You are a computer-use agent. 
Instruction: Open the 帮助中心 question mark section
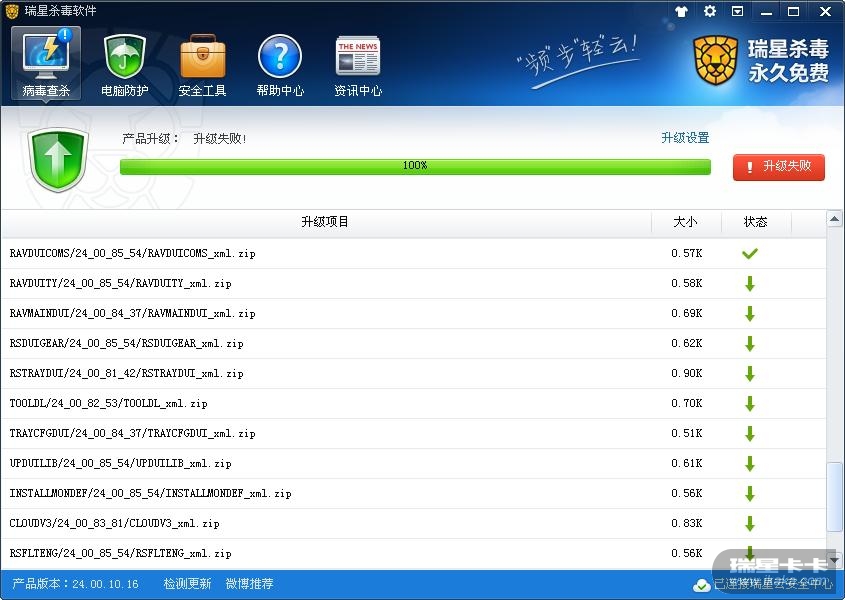[280, 65]
